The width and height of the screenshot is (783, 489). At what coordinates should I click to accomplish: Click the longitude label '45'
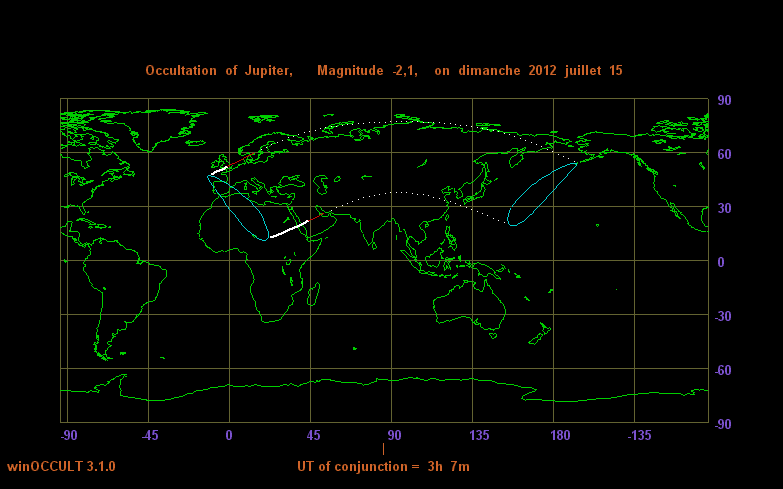(313, 436)
